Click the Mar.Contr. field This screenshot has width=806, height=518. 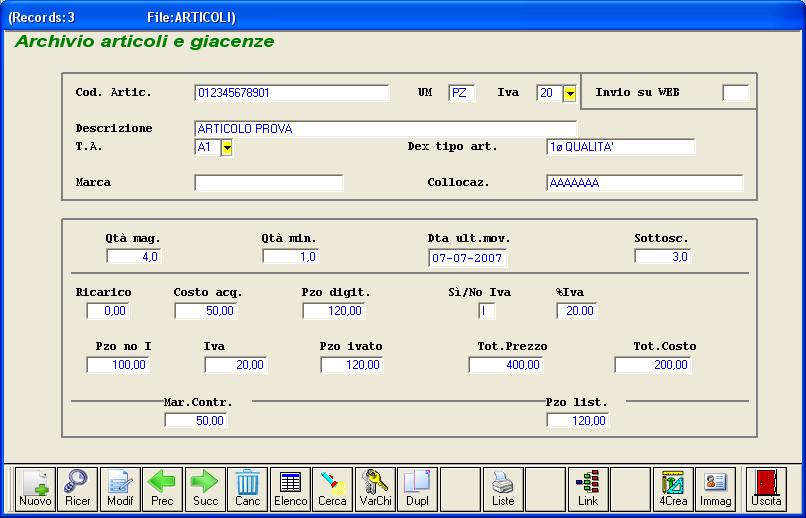point(196,420)
